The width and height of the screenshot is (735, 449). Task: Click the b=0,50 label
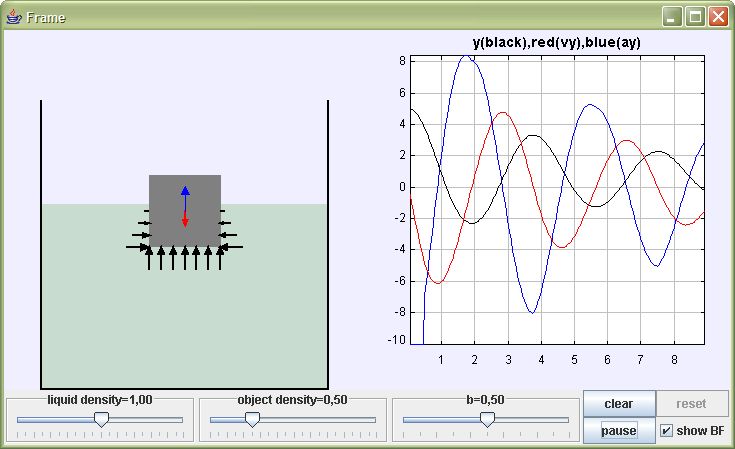coord(485,400)
